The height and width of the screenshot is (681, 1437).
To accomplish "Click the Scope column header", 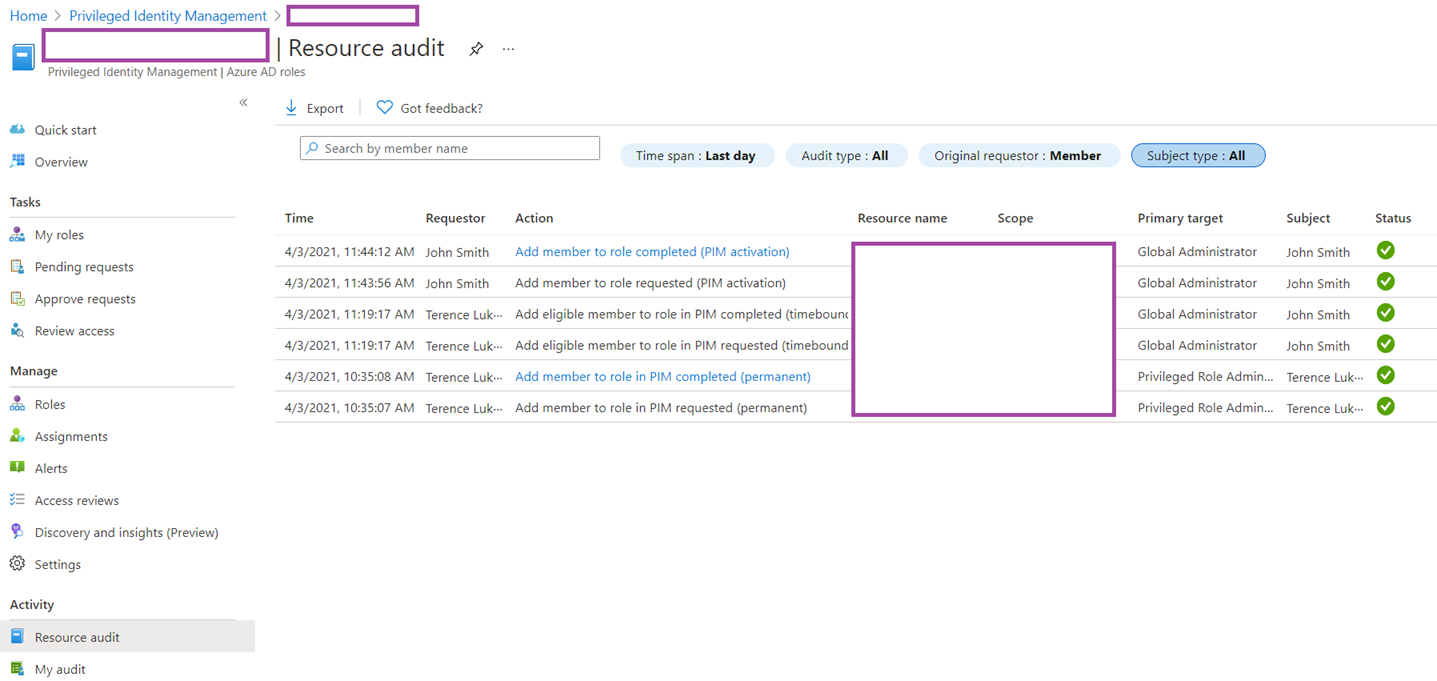I will click(x=1015, y=218).
